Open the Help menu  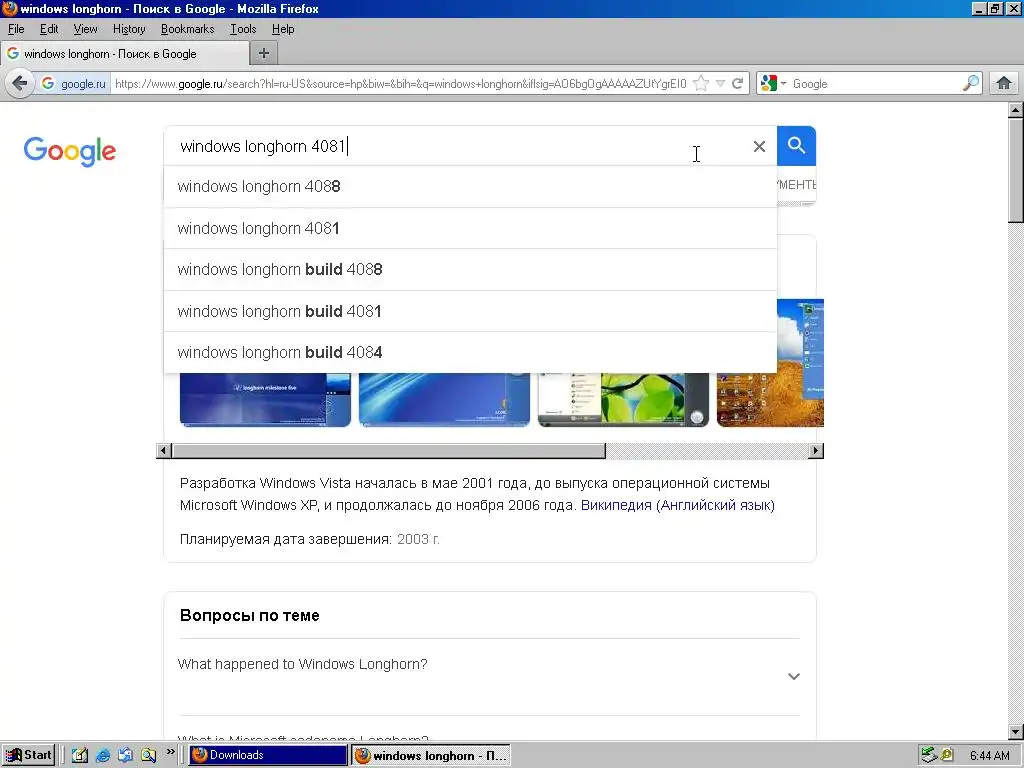tap(283, 29)
